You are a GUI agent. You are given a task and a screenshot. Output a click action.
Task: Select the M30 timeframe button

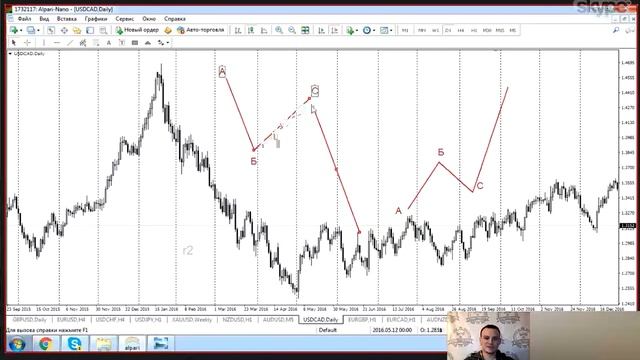tap(487, 31)
